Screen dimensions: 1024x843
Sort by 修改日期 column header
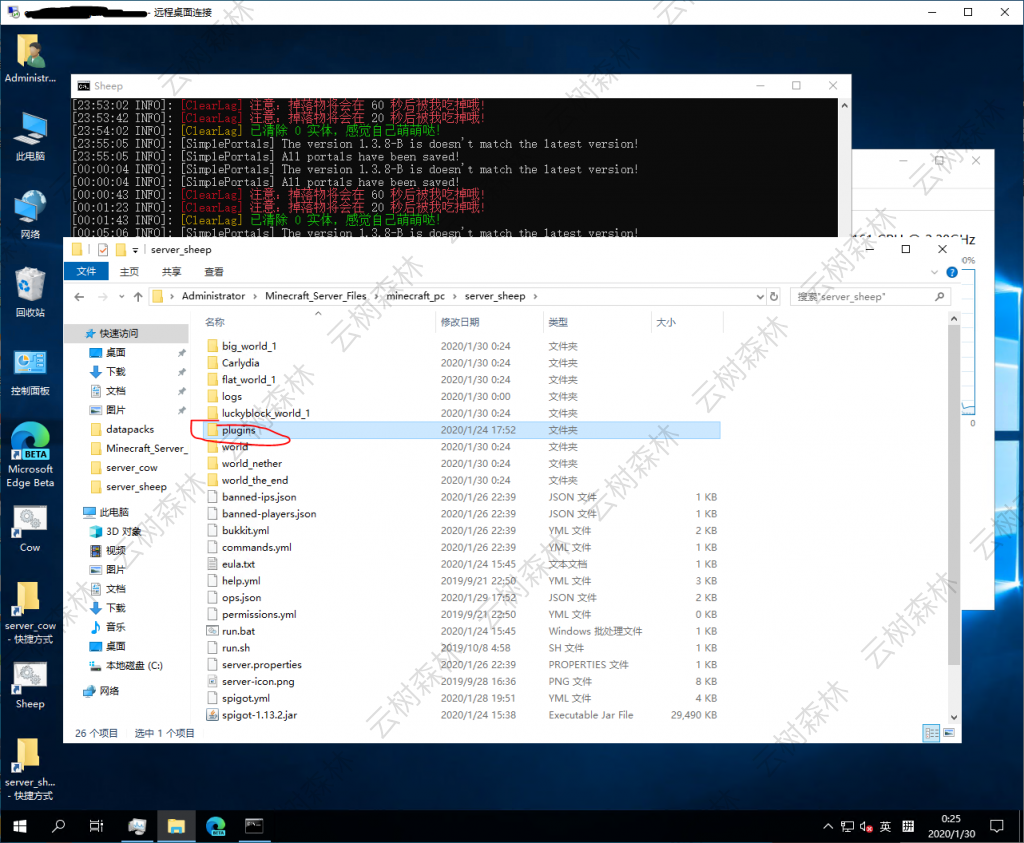tap(488, 322)
